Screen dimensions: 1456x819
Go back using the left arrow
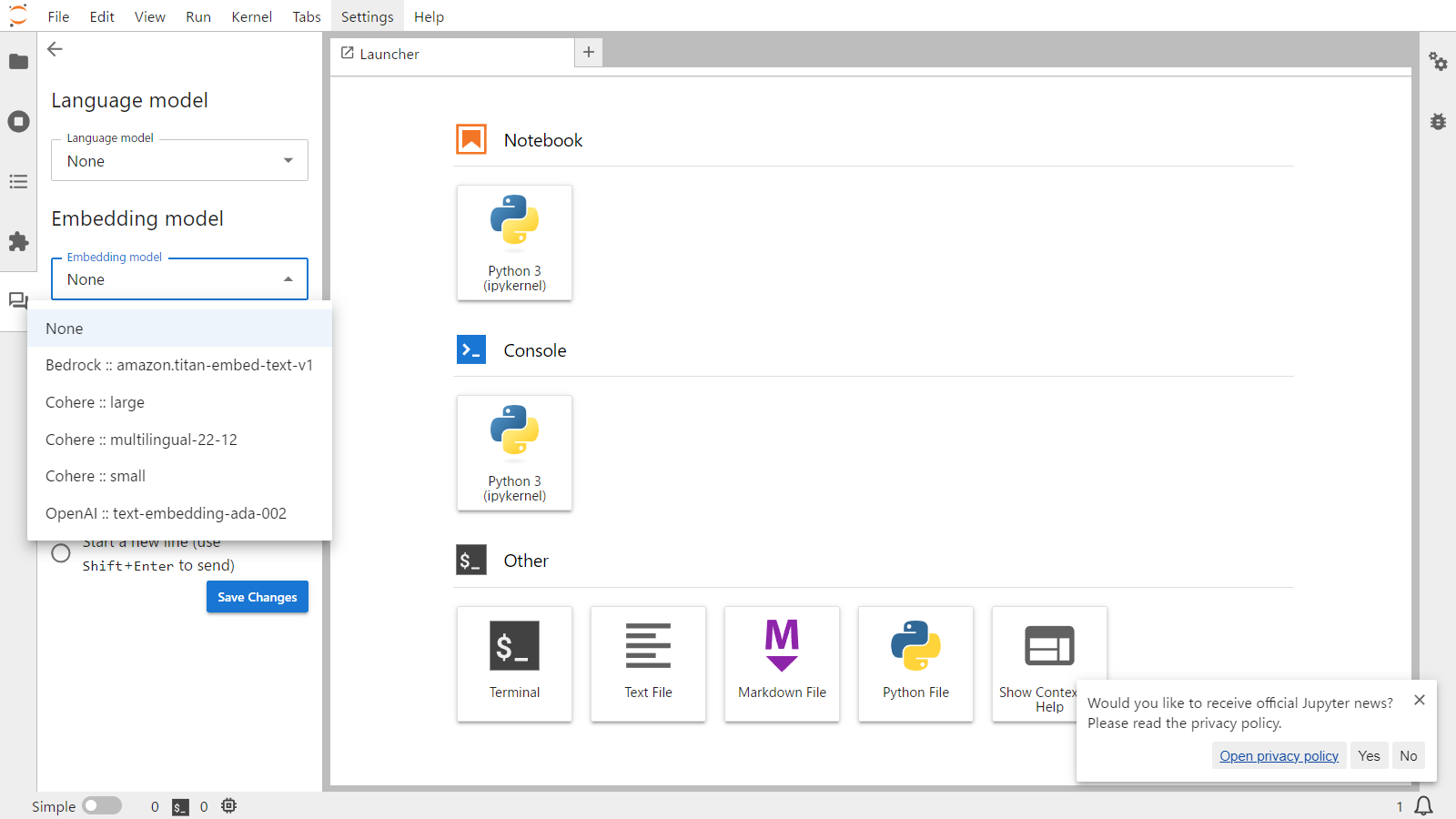tap(56, 50)
